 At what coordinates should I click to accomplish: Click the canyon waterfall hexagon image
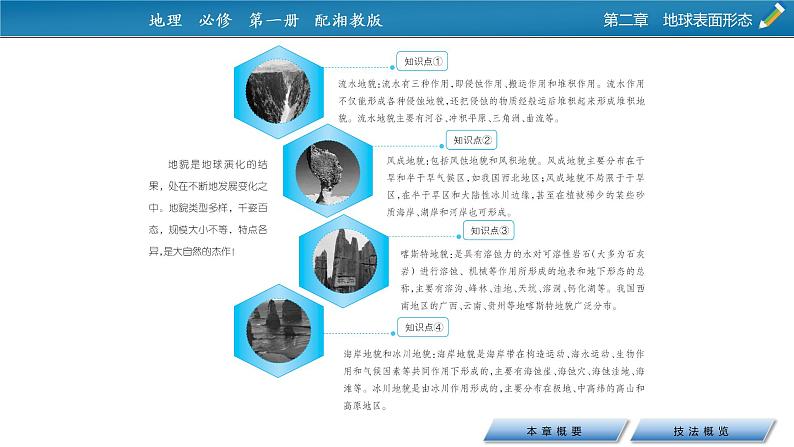point(279,92)
